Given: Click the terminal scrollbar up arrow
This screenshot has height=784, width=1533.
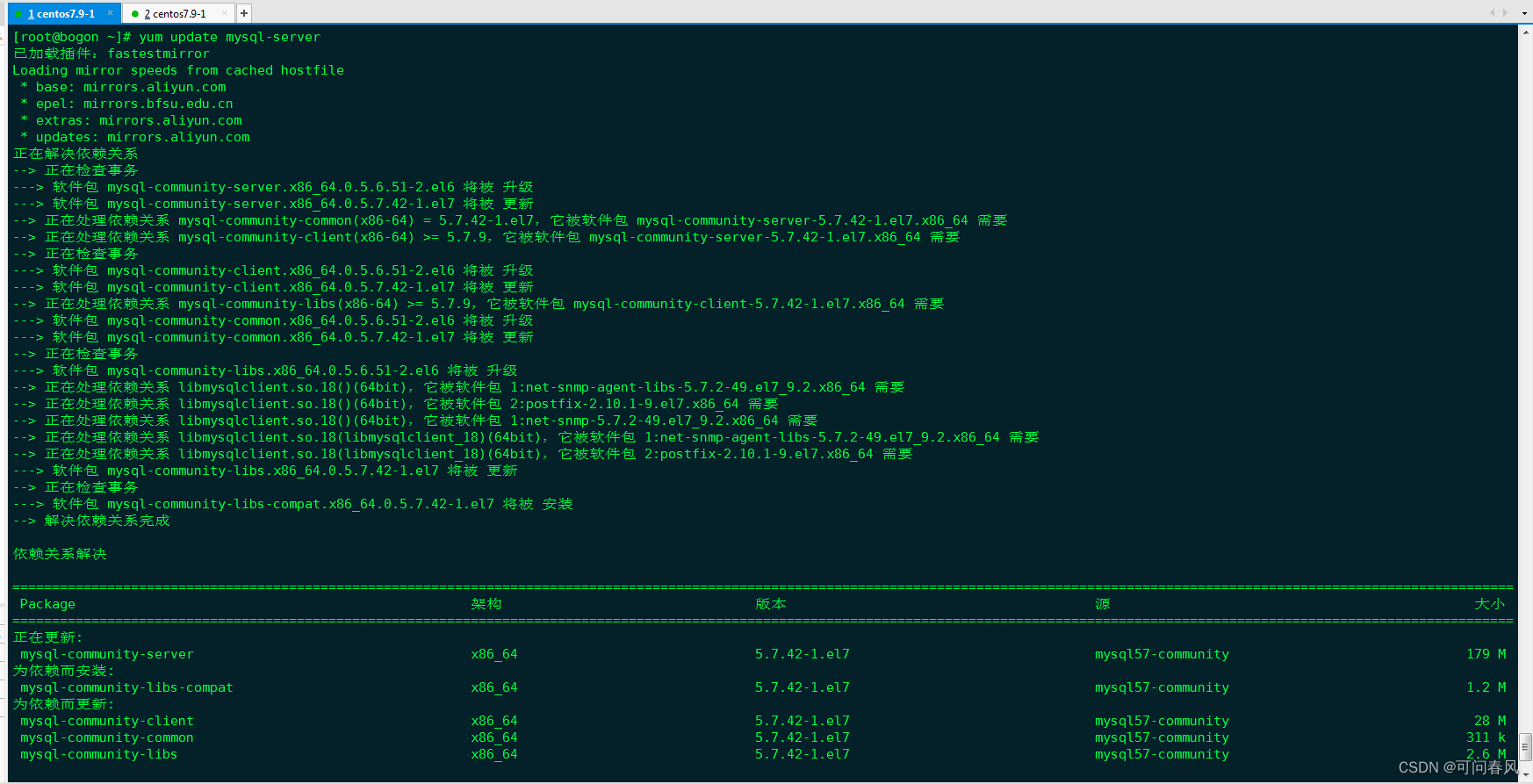Looking at the screenshot, I should click(1526, 32).
